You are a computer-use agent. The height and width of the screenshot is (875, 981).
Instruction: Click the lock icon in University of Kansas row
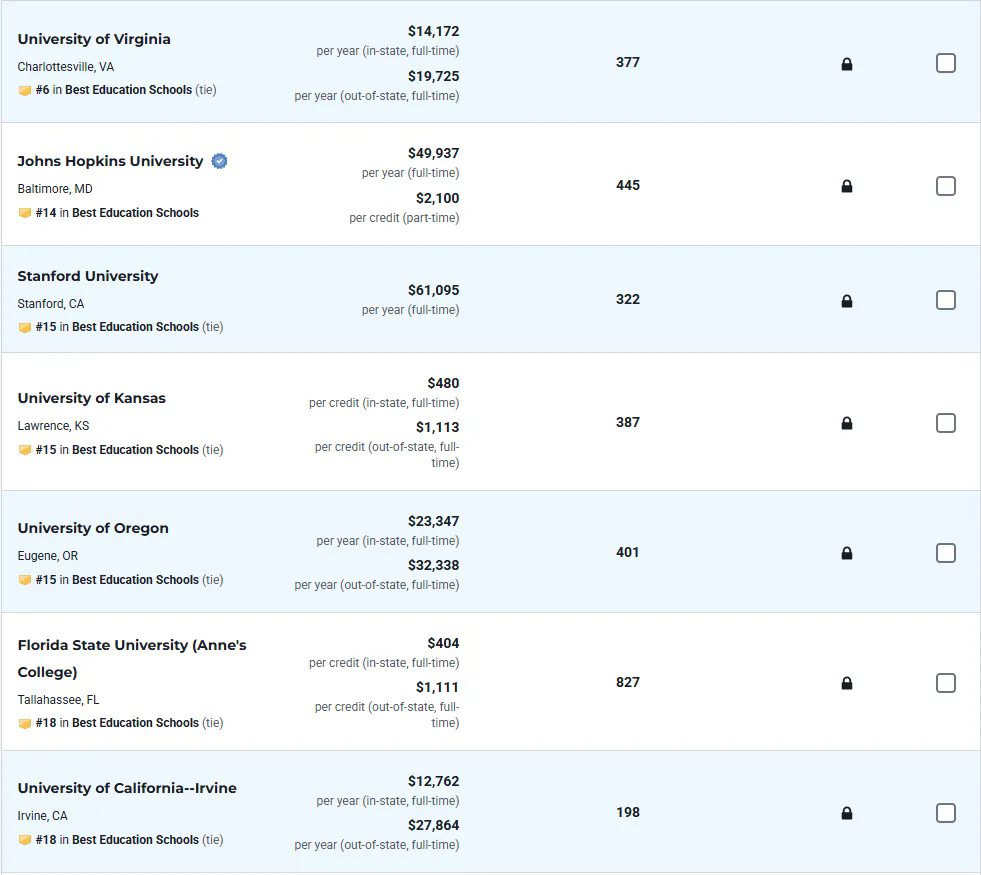[x=847, y=423]
